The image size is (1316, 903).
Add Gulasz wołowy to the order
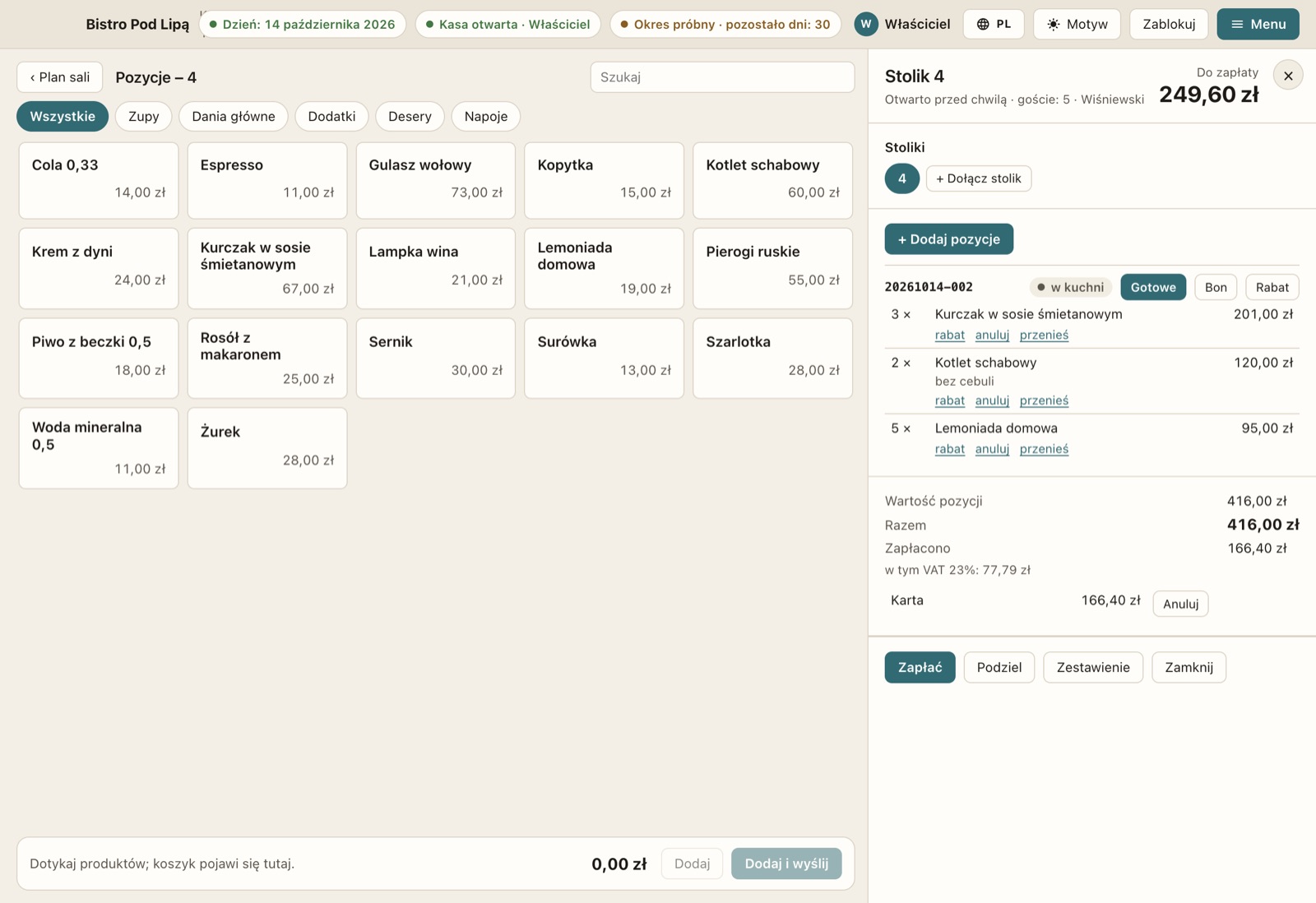pyautogui.click(x=436, y=180)
